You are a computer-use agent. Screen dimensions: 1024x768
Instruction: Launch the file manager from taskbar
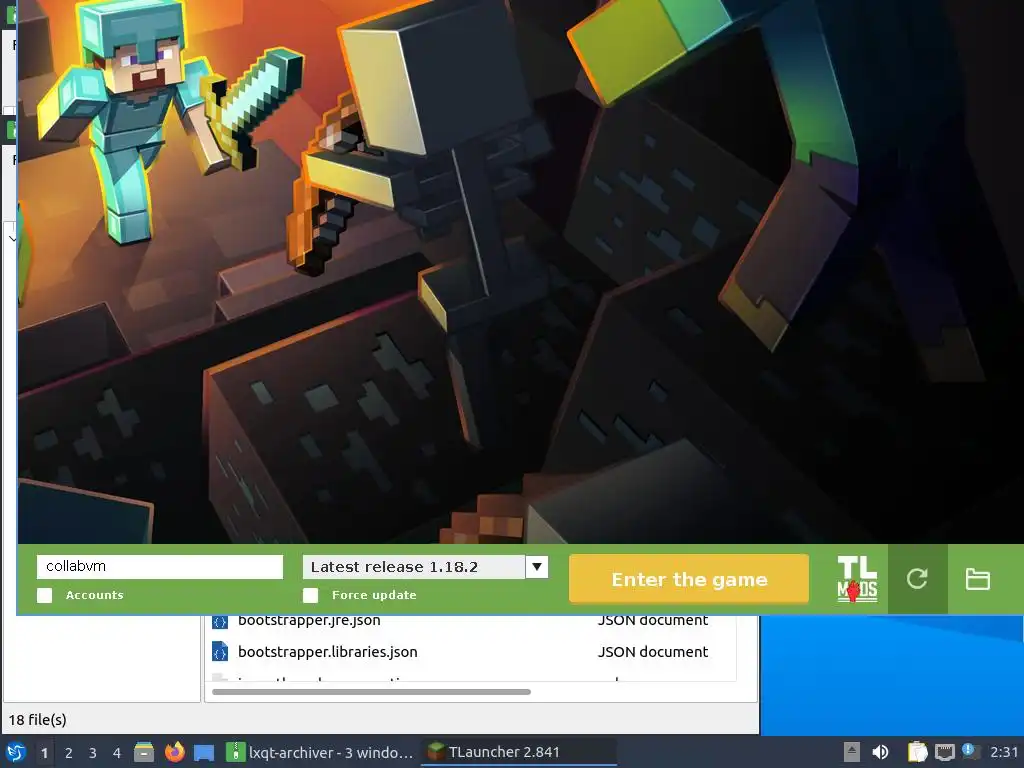point(144,752)
